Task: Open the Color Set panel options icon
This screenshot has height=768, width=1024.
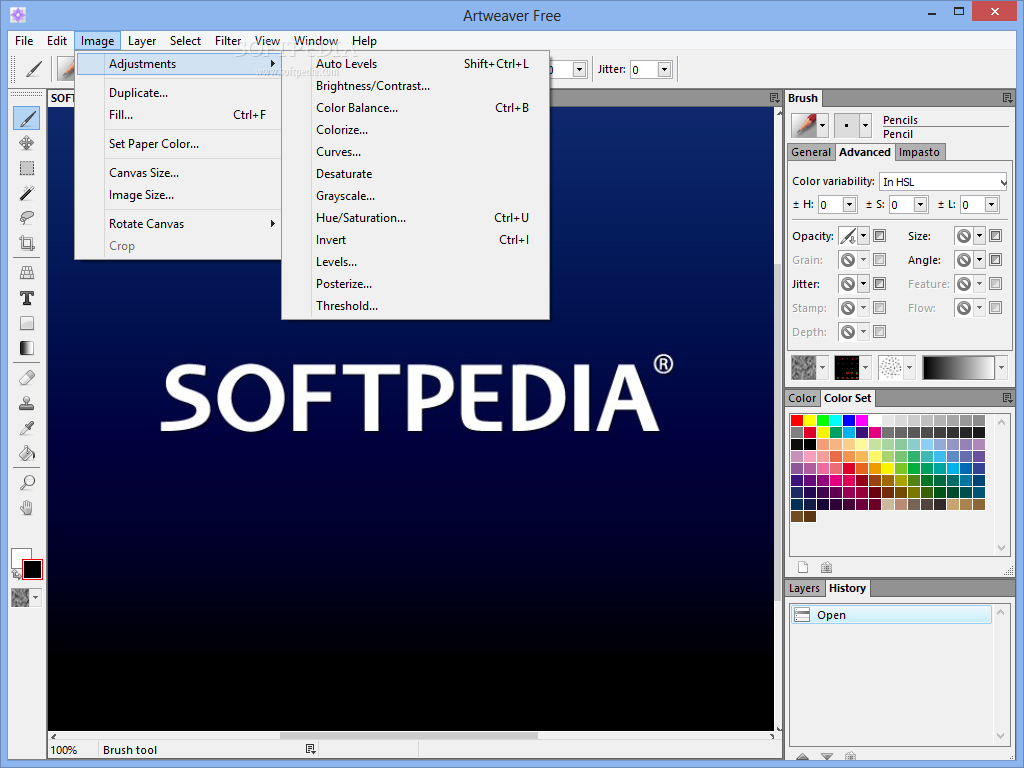Action: pos(1007,398)
